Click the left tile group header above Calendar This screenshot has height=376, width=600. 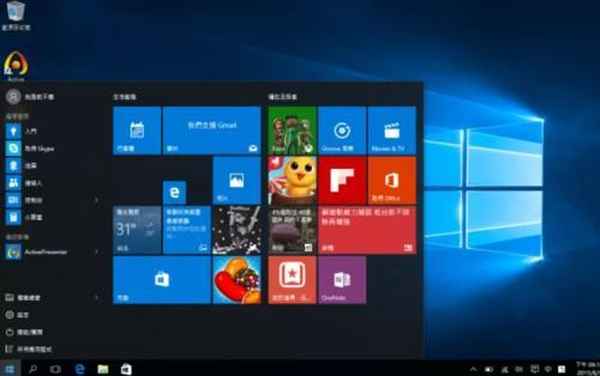[125, 97]
